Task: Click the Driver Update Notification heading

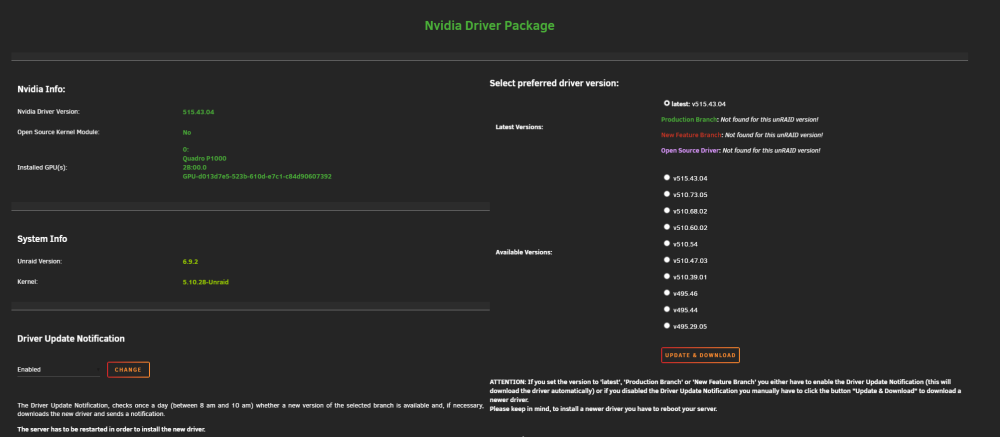Action: 71,339
